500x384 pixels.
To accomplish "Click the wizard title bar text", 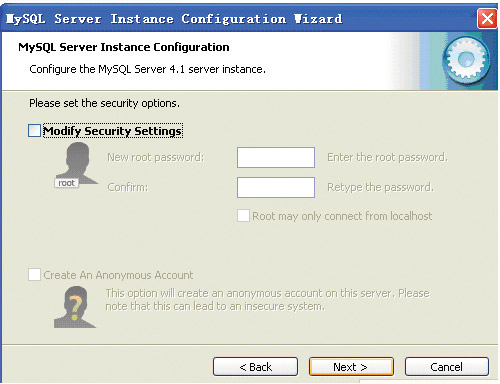I will (x=174, y=19).
